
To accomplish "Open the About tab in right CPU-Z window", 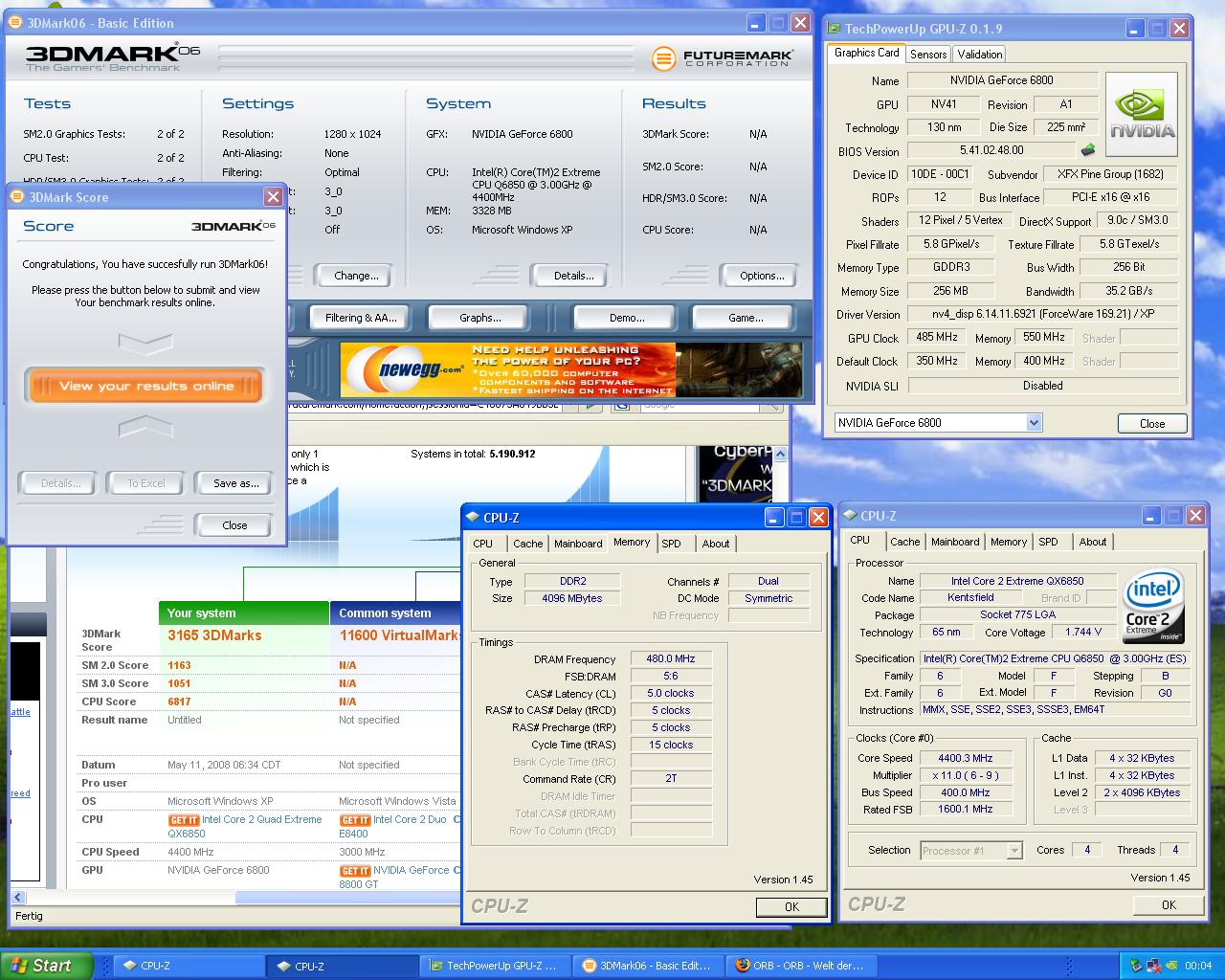I will pyautogui.click(x=1093, y=542).
